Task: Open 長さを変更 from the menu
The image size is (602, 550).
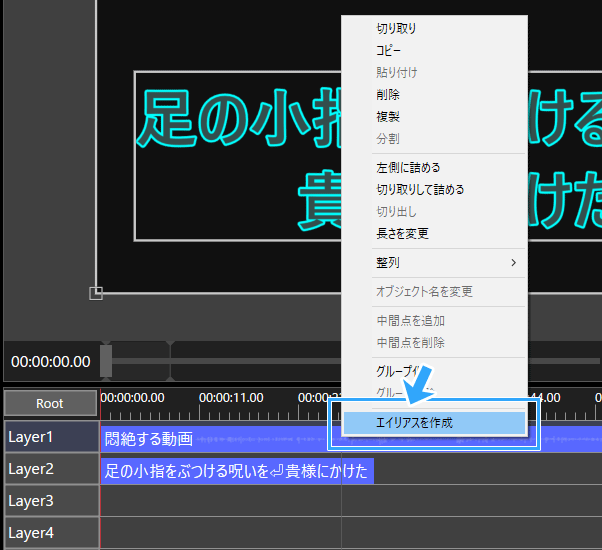Action: (x=402, y=234)
